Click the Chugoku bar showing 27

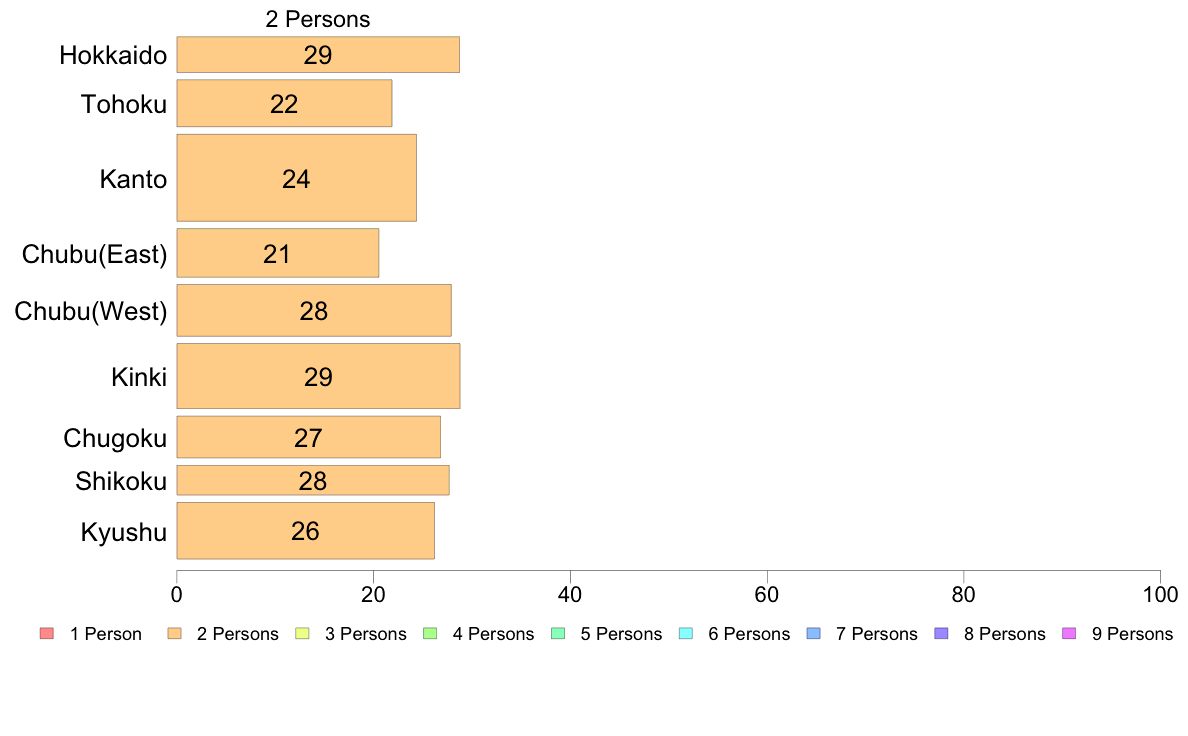pyautogui.click(x=308, y=437)
